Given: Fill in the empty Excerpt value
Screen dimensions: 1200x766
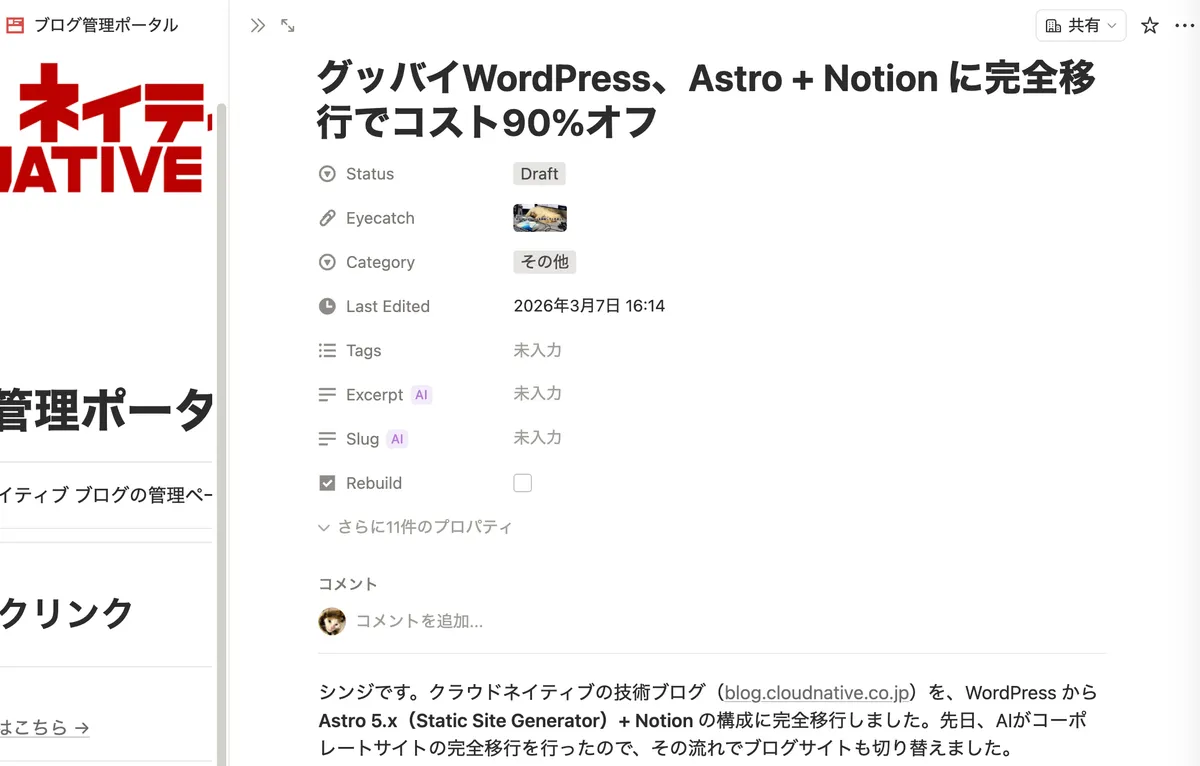Looking at the screenshot, I should 538,394.
